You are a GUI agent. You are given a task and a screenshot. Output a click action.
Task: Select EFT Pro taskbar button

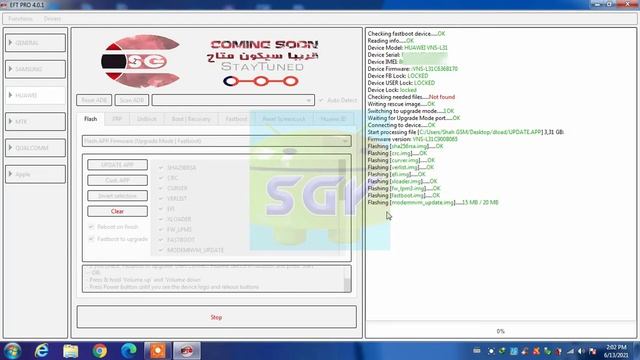[187, 351]
